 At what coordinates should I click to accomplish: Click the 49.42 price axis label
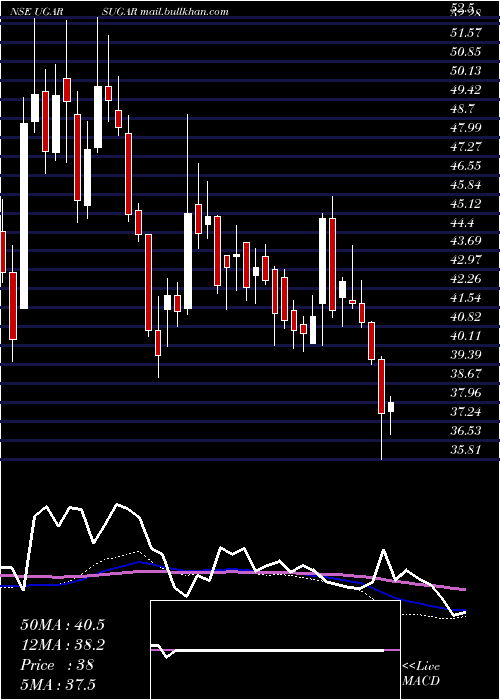click(466, 90)
